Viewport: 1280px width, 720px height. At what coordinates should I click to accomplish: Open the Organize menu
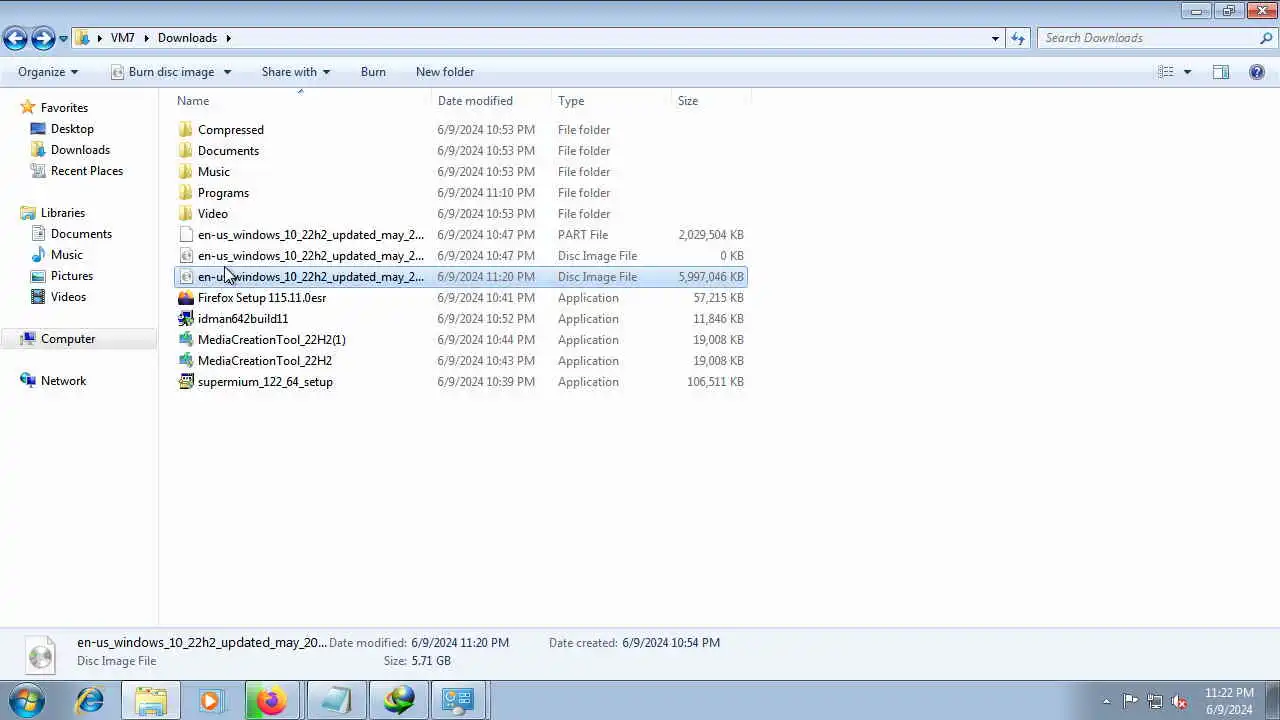[48, 72]
